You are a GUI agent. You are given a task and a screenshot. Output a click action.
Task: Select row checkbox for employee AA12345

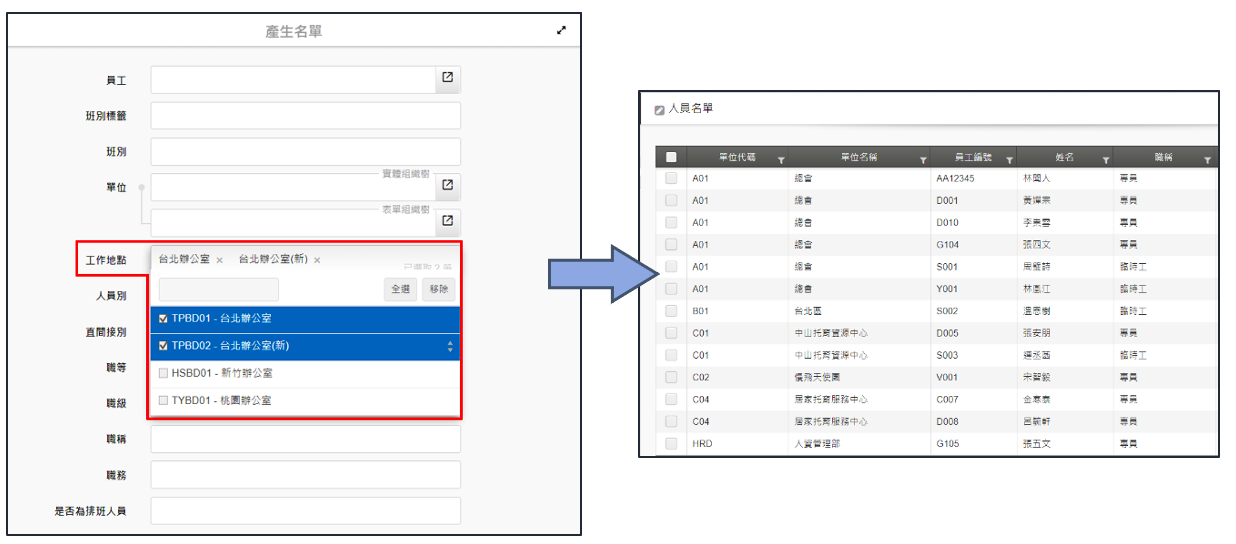click(x=671, y=178)
